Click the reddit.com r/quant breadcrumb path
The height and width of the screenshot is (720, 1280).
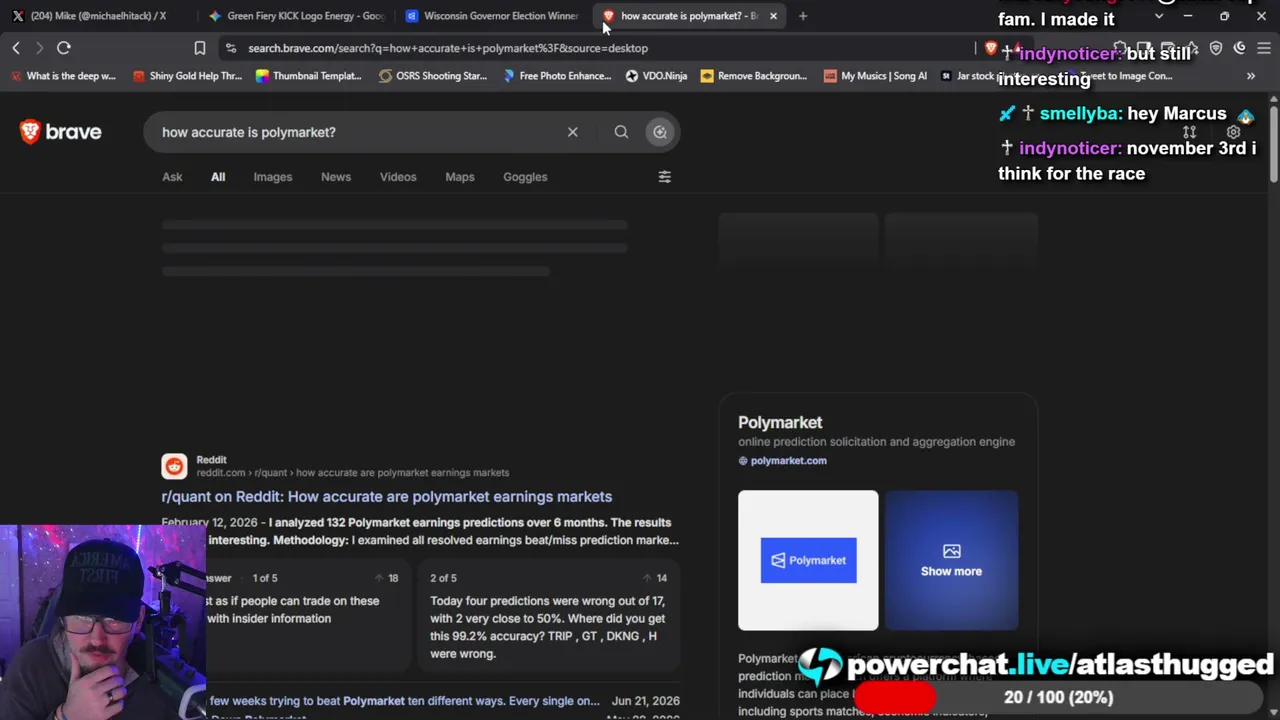tap(353, 473)
